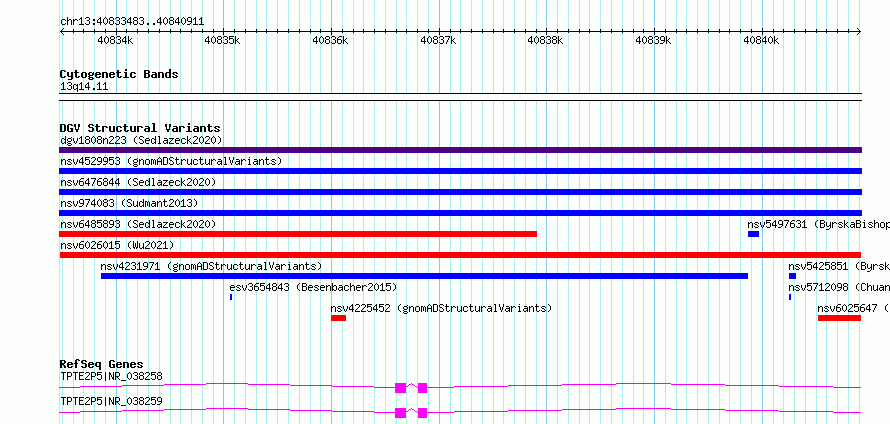Click the blue bar beneath nsv6476844
The height and width of the screenshot is (424, 890).
[460, 192]
